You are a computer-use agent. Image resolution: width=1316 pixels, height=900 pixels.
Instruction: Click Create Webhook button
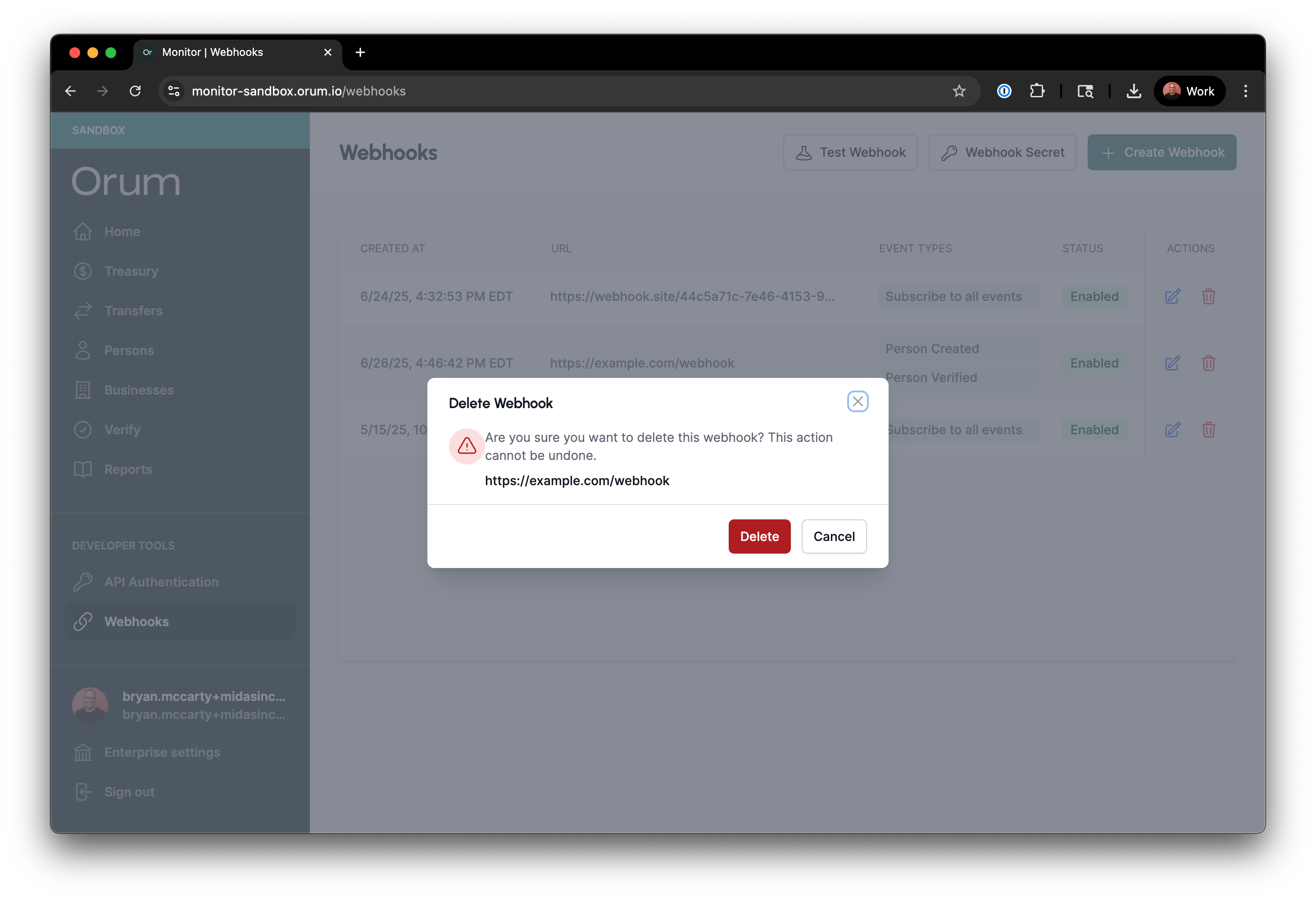pos(1162,152)
